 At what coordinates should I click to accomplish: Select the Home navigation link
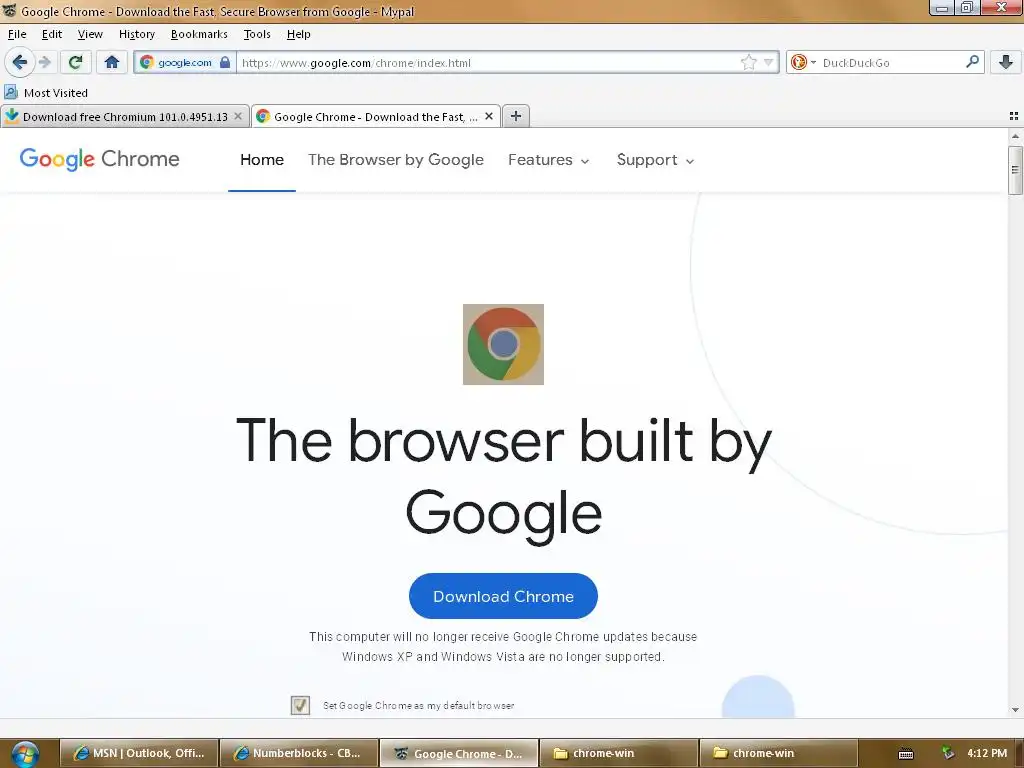point(262,160)
